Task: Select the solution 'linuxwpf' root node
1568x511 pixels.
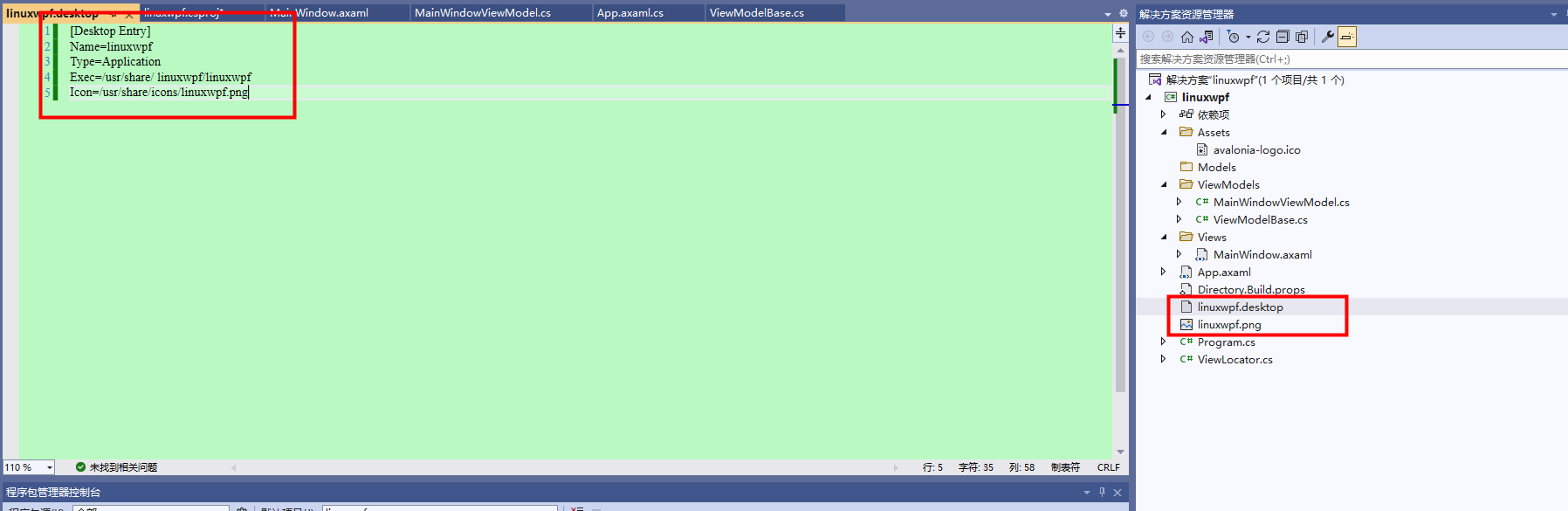Action: point(1255,79)
